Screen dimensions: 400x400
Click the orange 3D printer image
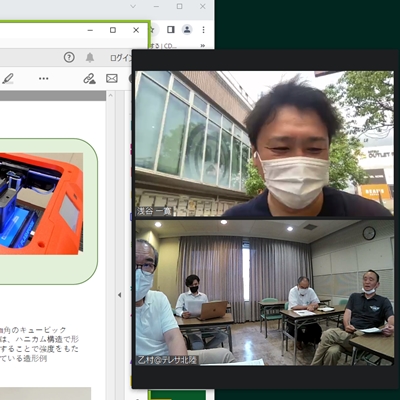41,203
